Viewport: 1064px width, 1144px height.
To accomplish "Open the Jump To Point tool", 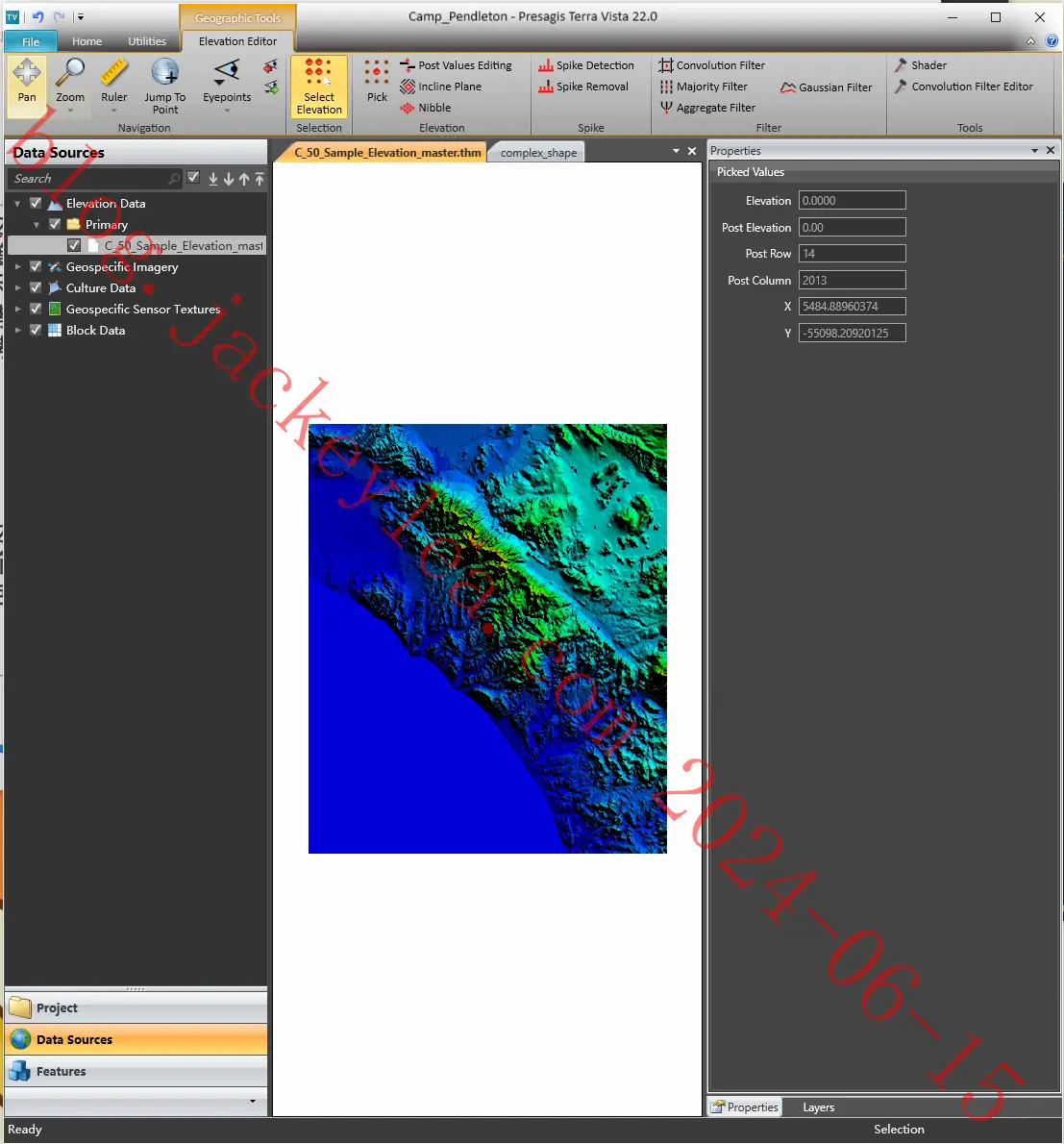I will (x=164, y=87).
